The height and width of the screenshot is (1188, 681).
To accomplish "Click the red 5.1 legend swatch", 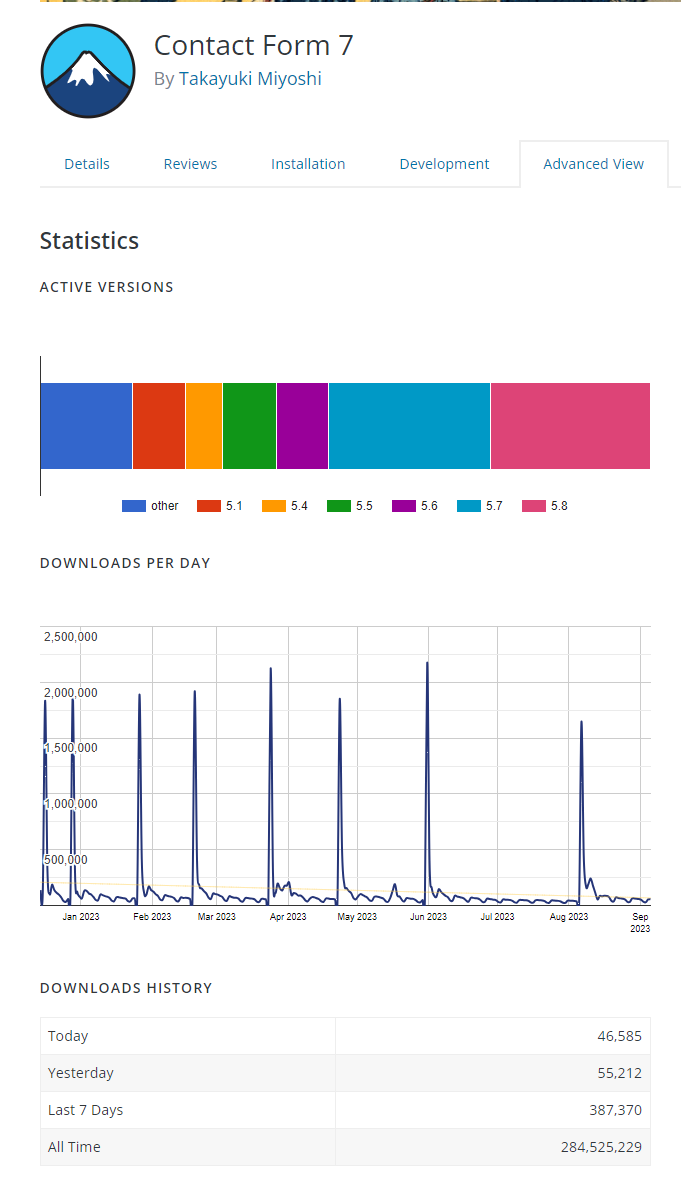I will coord(209,506).
